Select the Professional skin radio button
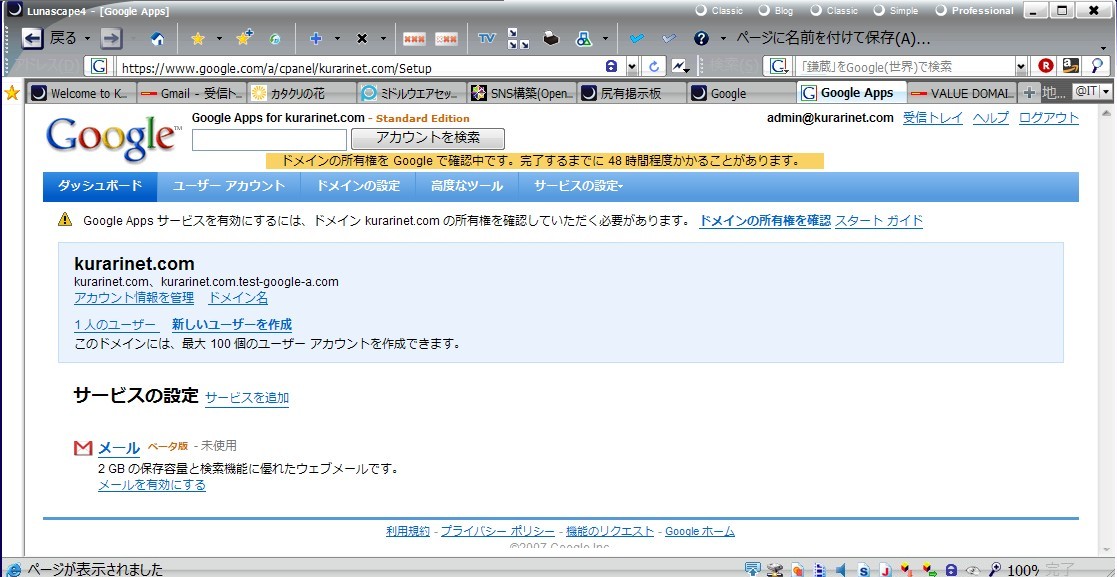The height and width of the screenshot is (577, 1117). [x=941, y=11]
